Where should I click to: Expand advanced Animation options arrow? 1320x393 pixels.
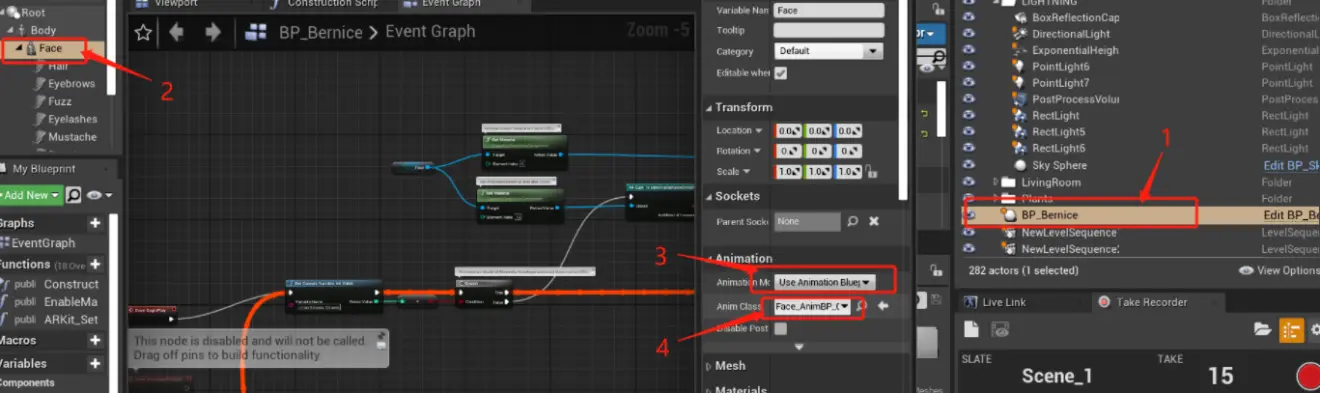[798, 347]
